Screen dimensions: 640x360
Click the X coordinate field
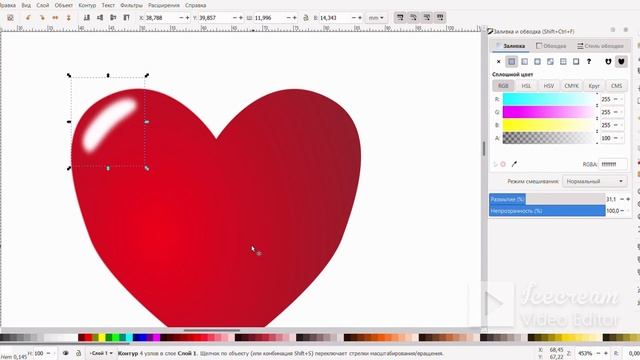tap(161, 18)
